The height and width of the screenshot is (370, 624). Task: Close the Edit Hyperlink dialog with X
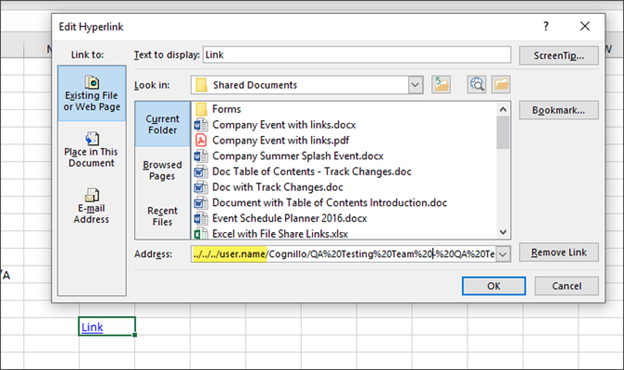585,26
